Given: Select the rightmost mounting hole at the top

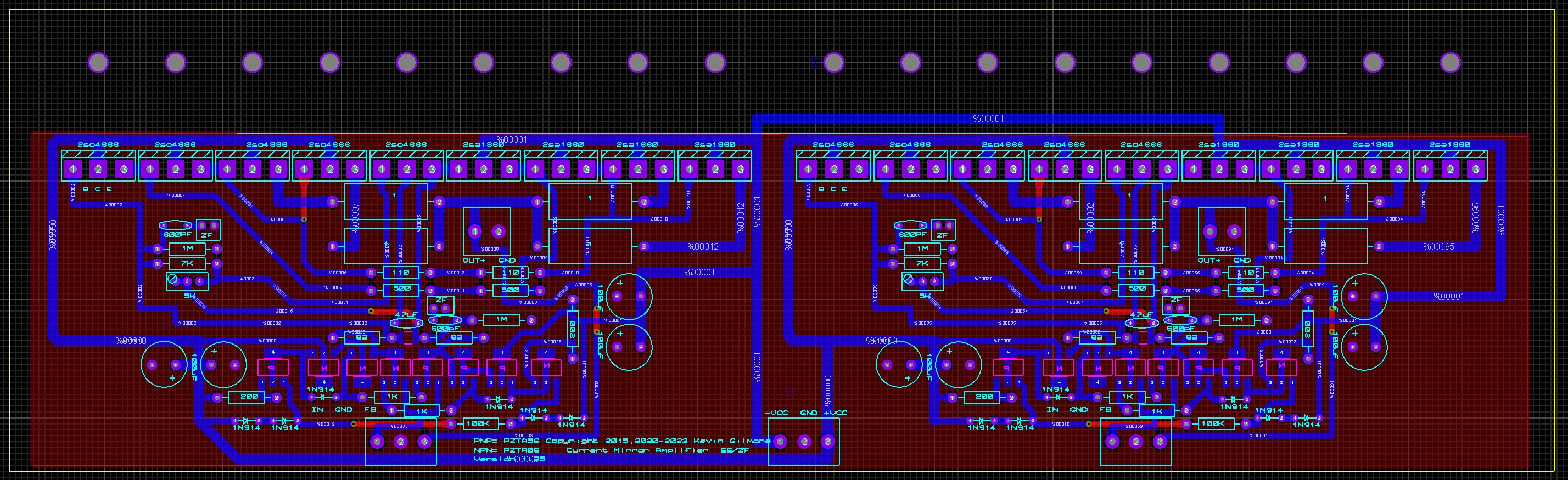Looking at the screenshot, I should tap(1451, 63).
